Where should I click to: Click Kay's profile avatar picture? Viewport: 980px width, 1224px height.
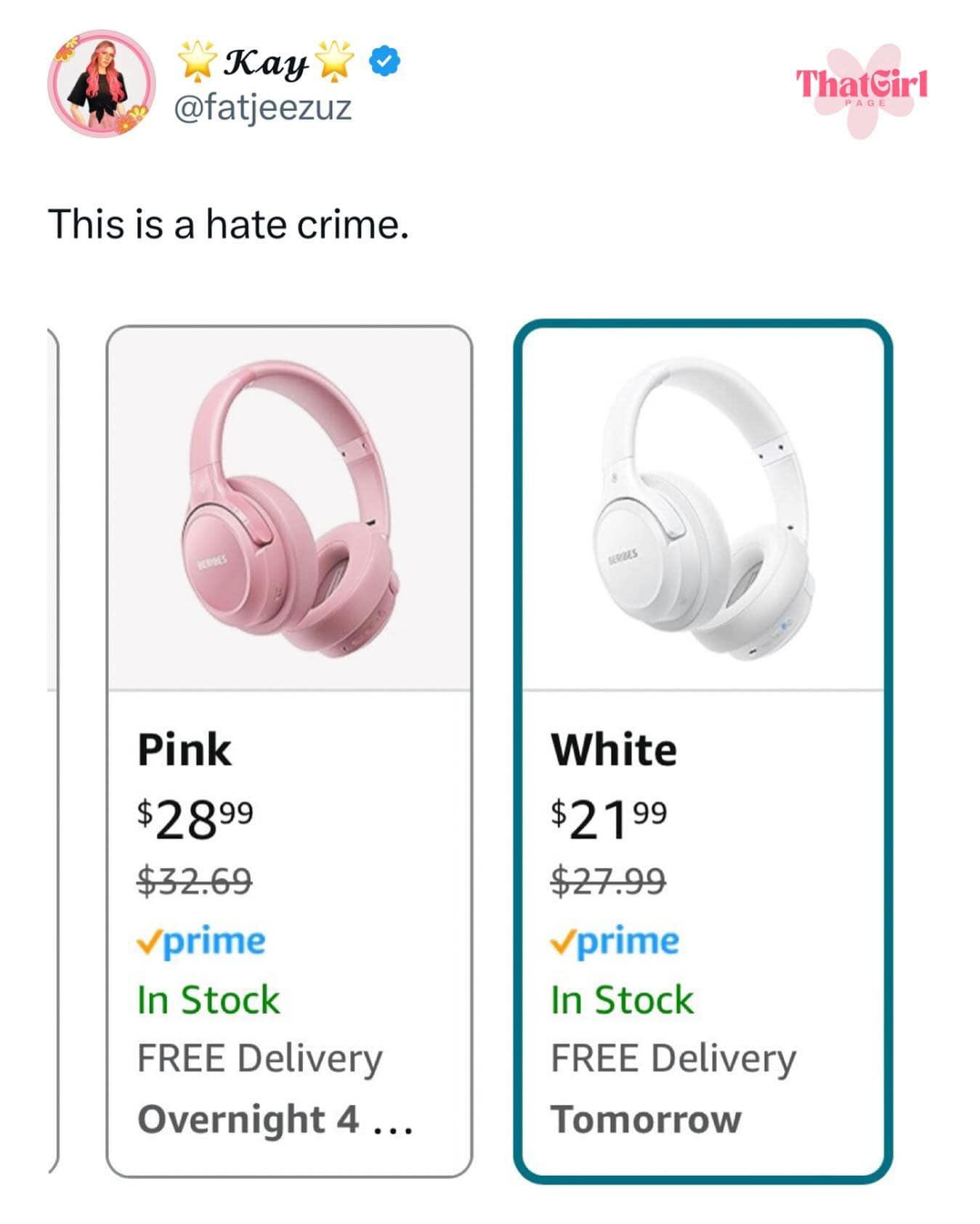click(102, 84)
